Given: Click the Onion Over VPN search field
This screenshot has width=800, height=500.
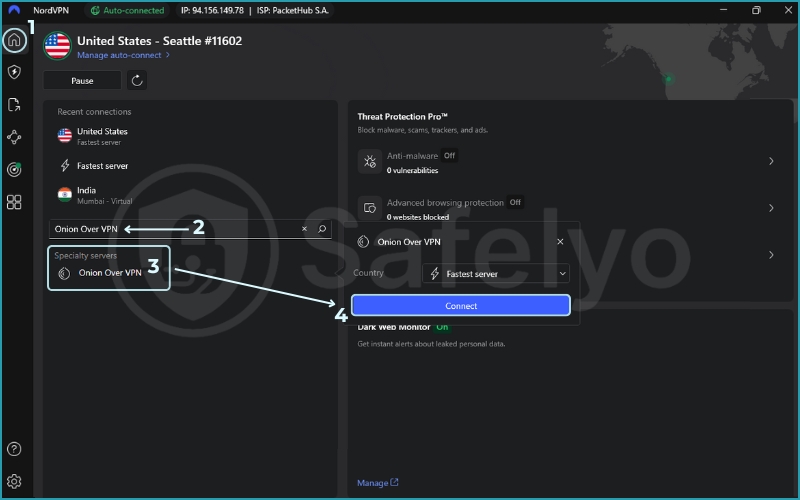Looking at the screenshot, I should (x=170, y=229).
